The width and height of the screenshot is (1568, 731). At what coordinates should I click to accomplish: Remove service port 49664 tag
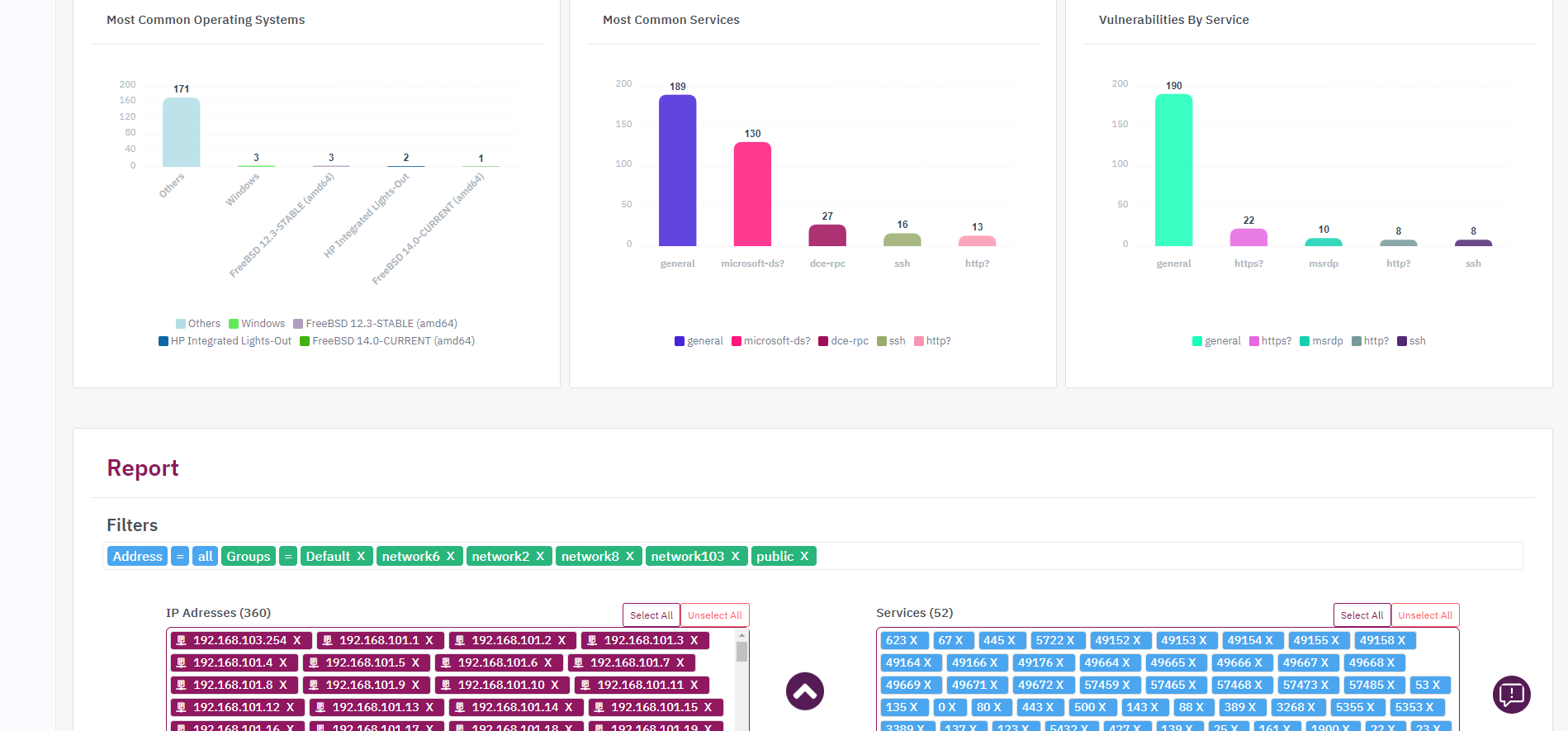[1126, 662]
